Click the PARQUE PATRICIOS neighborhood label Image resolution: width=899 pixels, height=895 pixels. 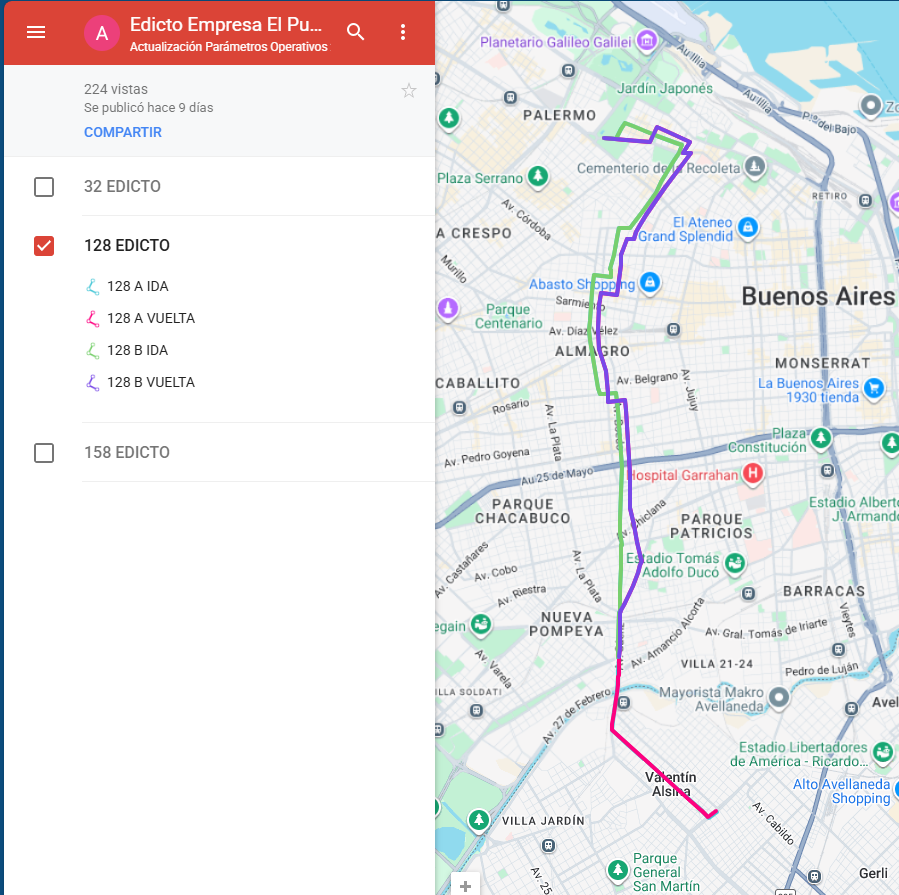coord(711,526)
